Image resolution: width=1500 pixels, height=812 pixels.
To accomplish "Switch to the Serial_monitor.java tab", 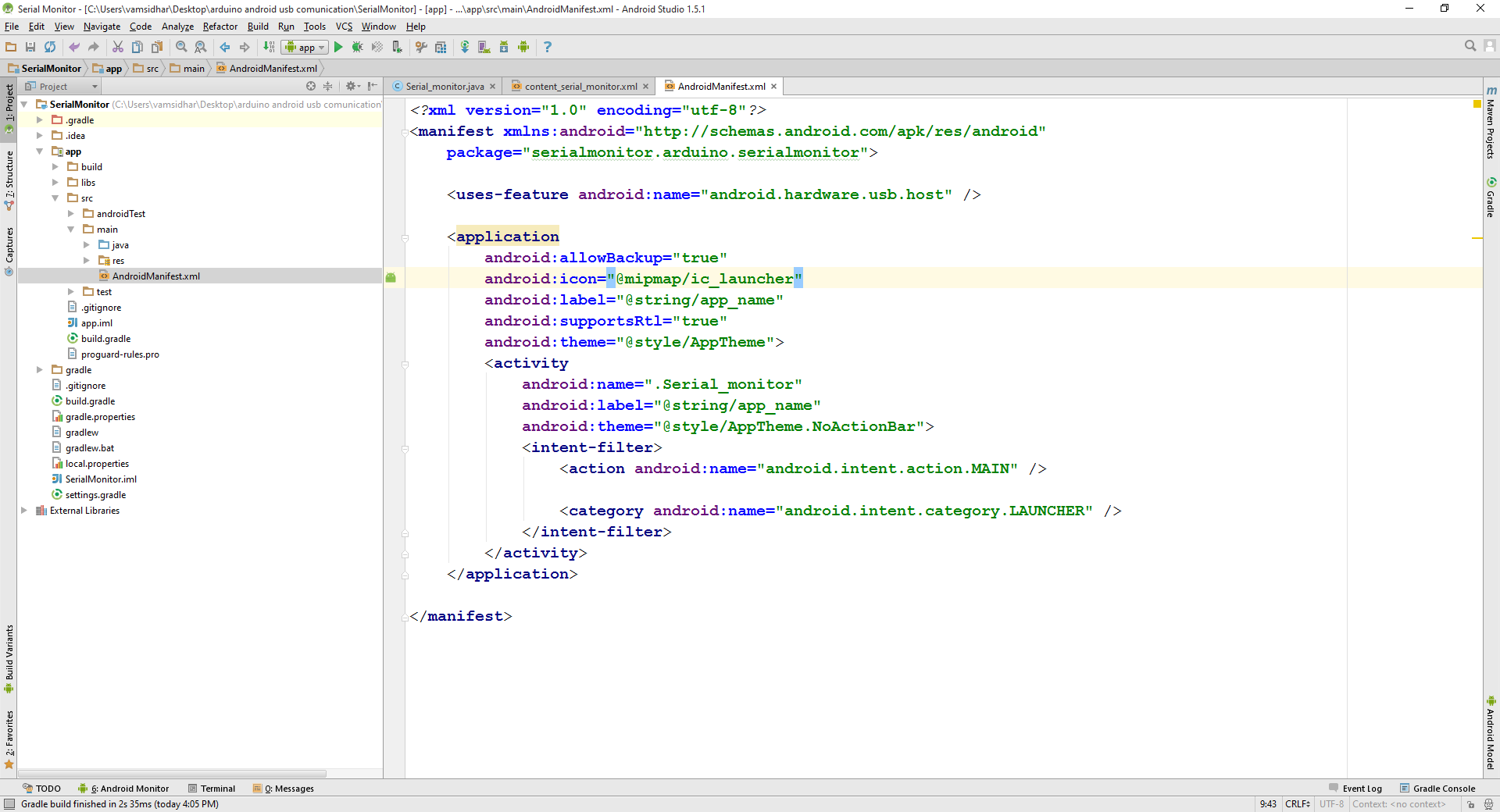I will tap(443, 86).
